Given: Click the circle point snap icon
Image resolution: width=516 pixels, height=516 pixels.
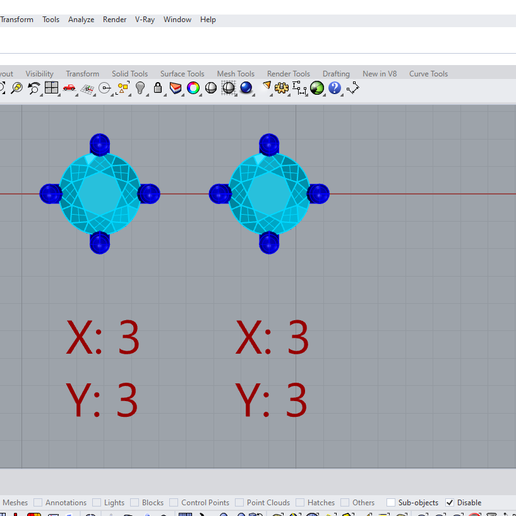Looking at the screenshot, I should [105, 88].
